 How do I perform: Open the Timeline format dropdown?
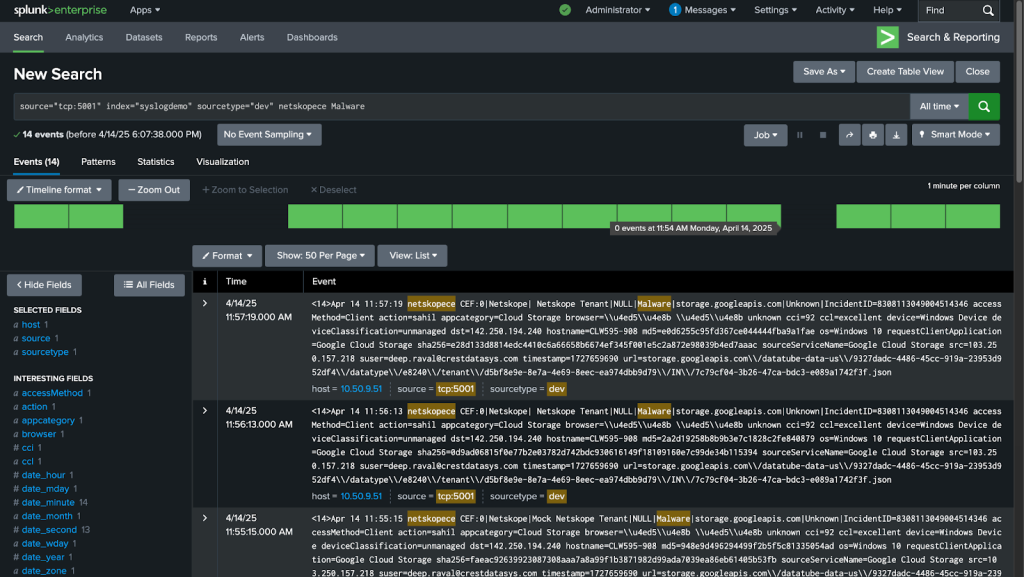tap(59, 190)
